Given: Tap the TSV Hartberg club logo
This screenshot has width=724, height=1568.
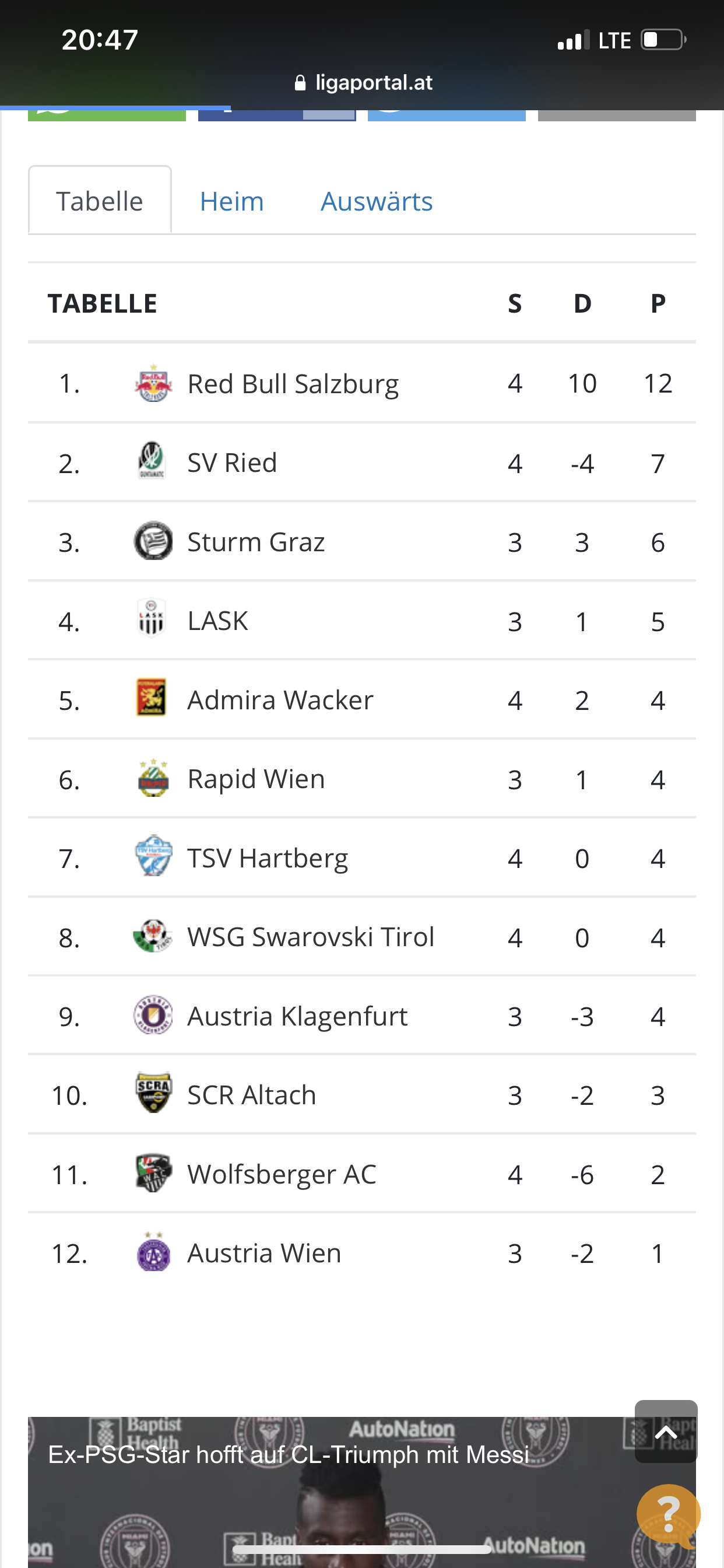Looking at the screenshot, I should coord(153,856).
